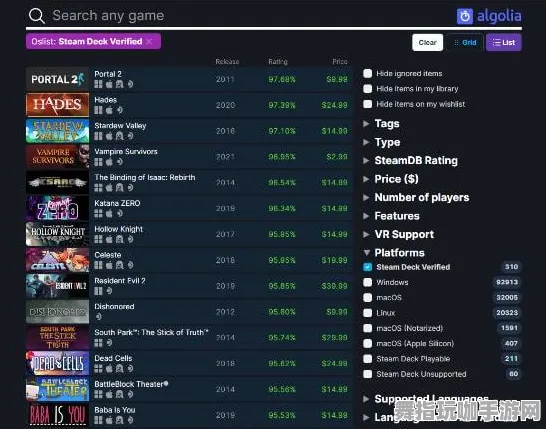
Task: Check macOS (Notarized) platform filter
Action: point(368,328)
